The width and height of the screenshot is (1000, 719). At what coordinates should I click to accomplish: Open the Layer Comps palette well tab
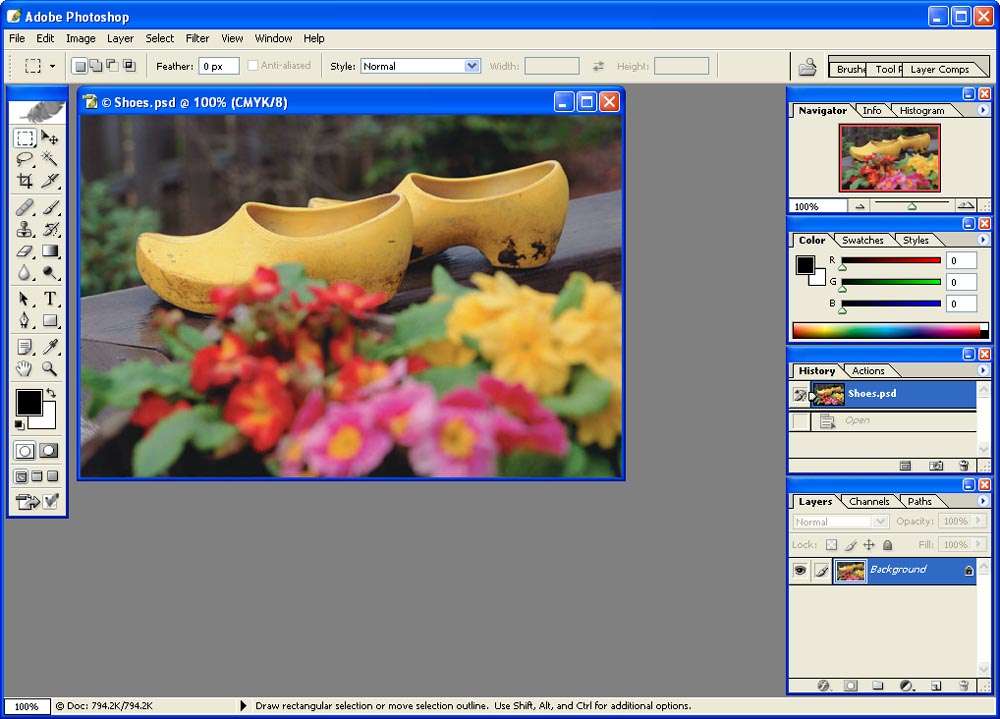939,69
